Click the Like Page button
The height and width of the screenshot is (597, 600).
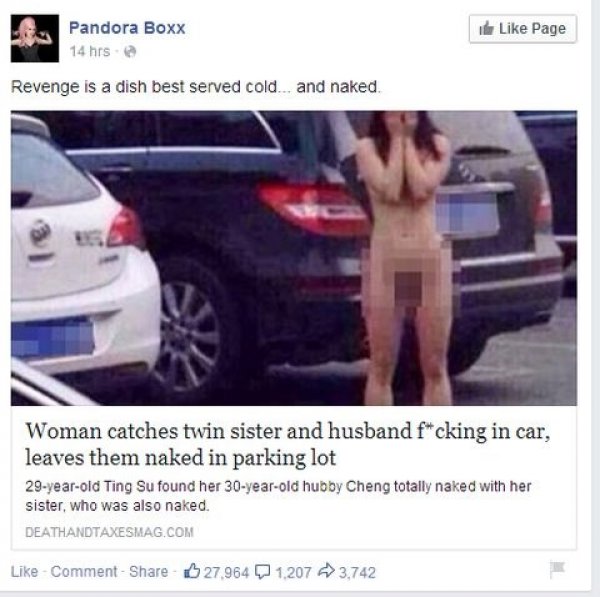click(x=523, y=29)
